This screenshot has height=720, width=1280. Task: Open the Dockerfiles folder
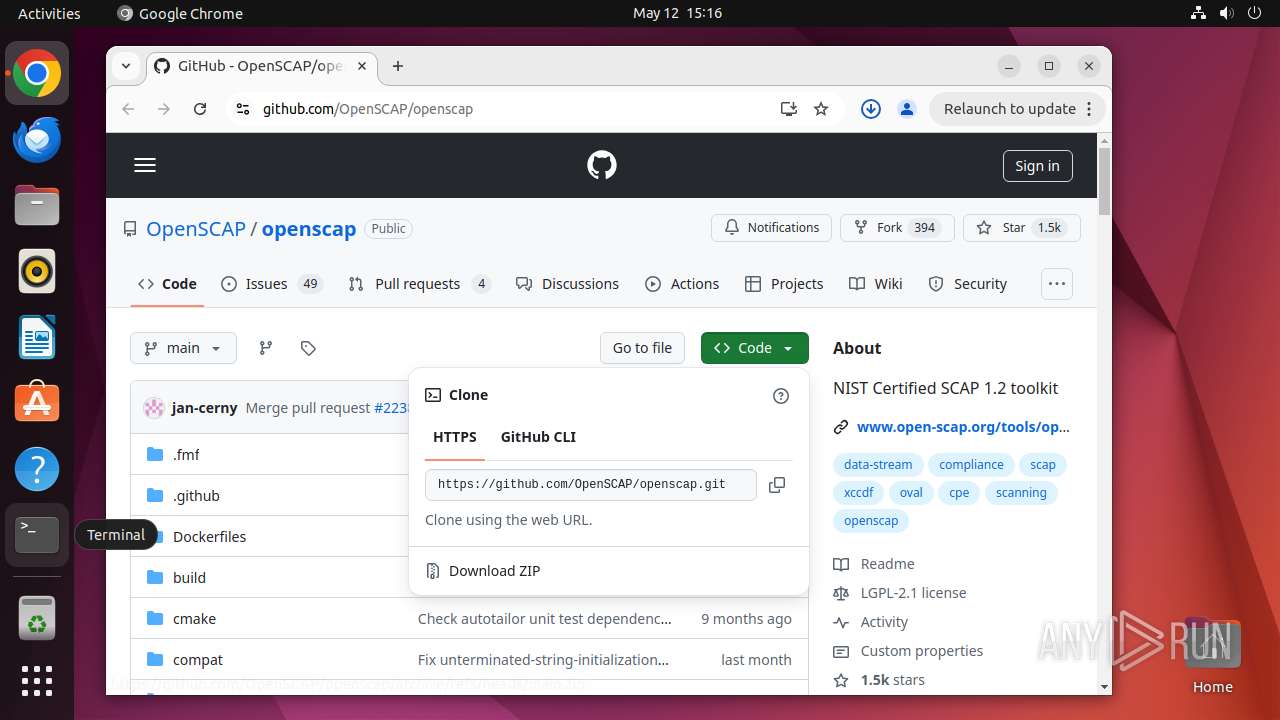point(209,537)
